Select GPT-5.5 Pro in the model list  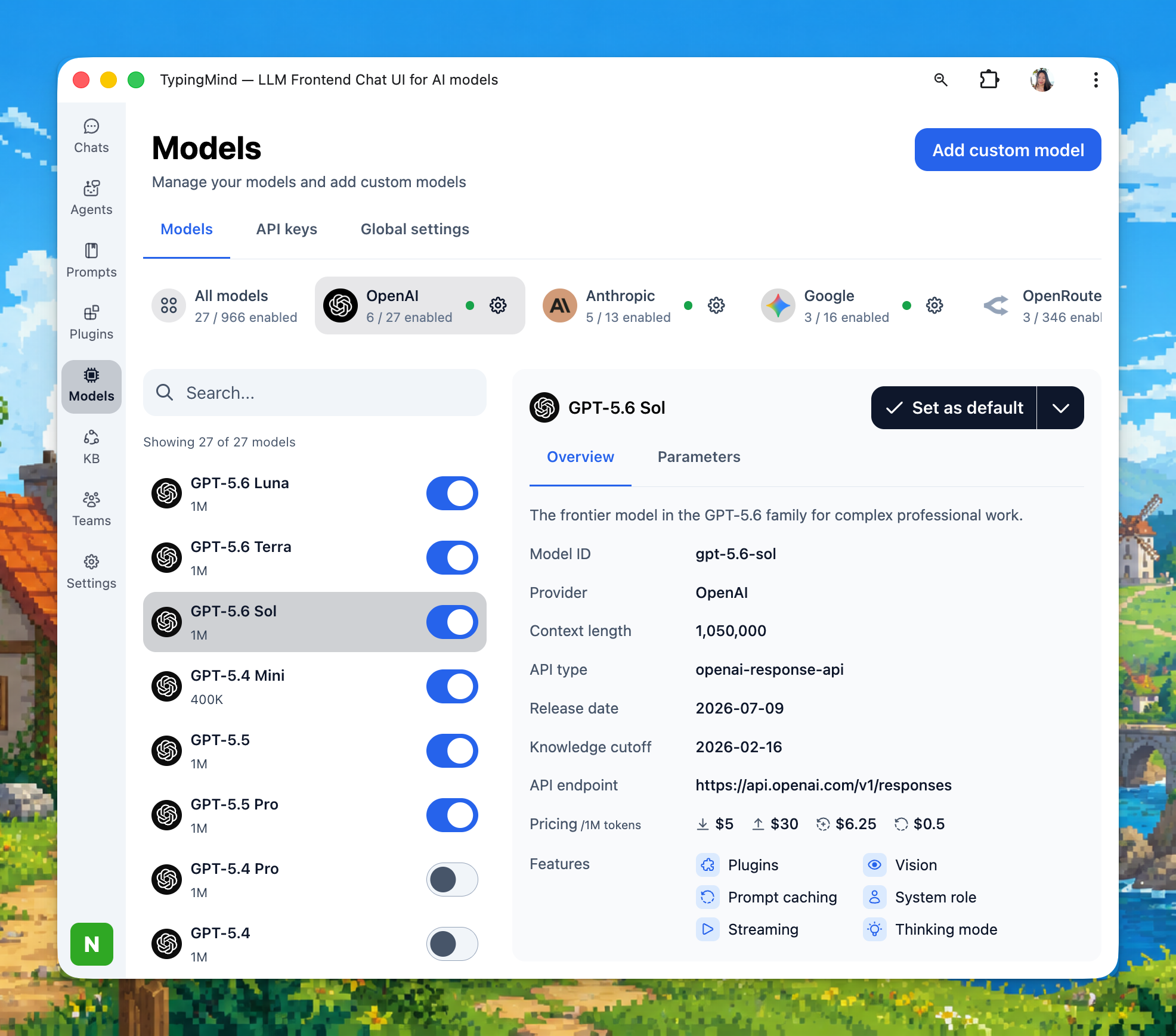(x=315, y=815)
